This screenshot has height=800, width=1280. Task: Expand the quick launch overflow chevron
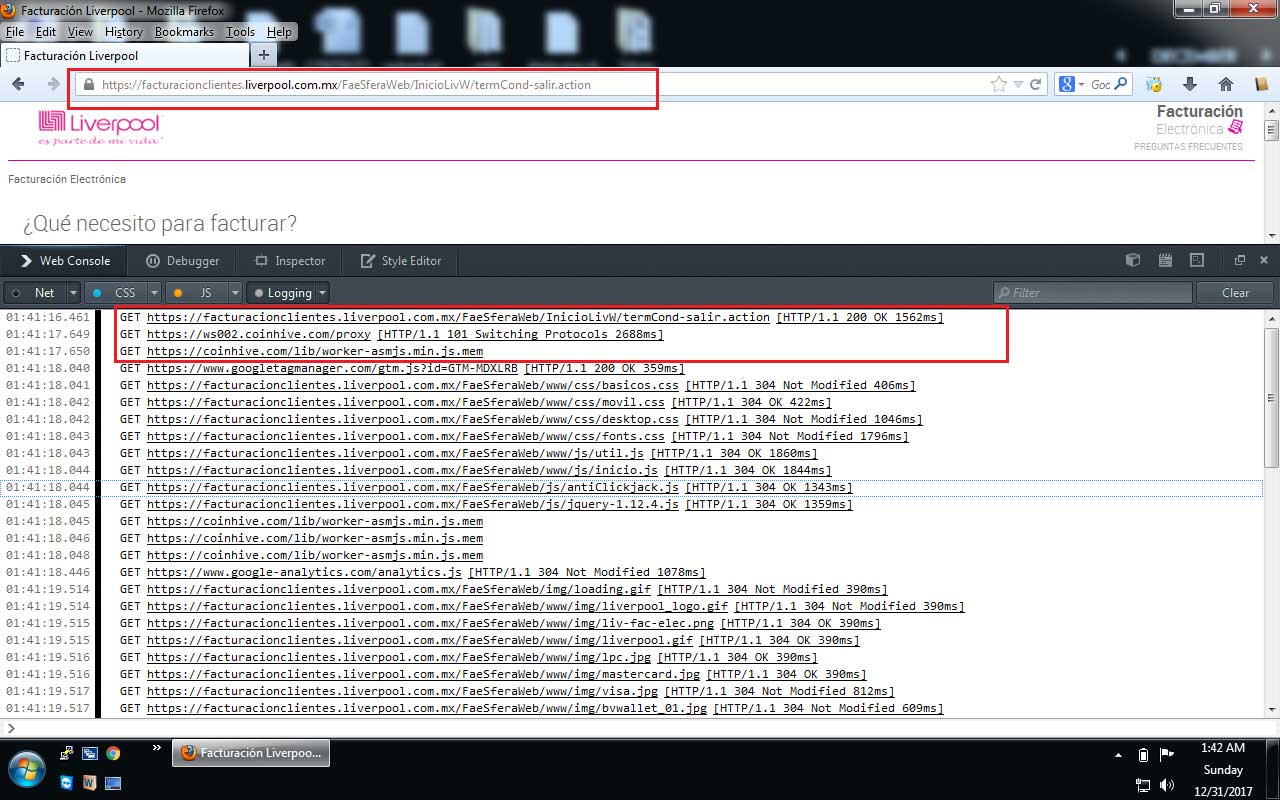156,748
